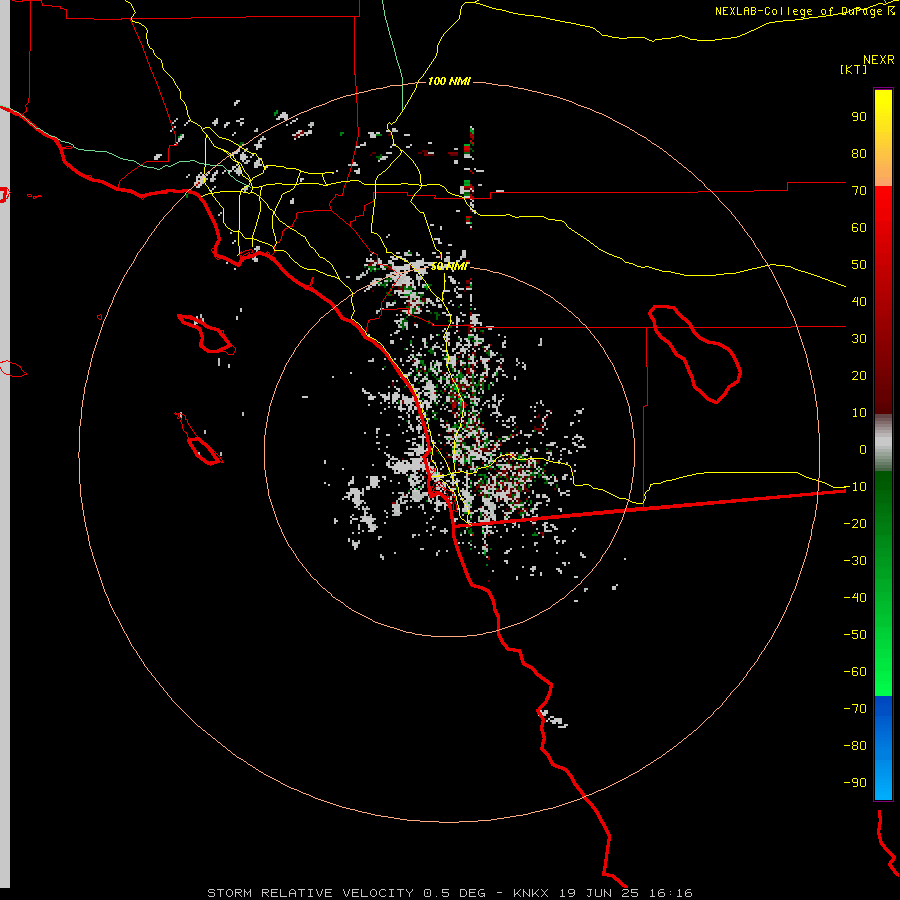The image size is (900, 900).
Task: Click the 50 value on the velocity scale
Action: (x=859, y=265)
